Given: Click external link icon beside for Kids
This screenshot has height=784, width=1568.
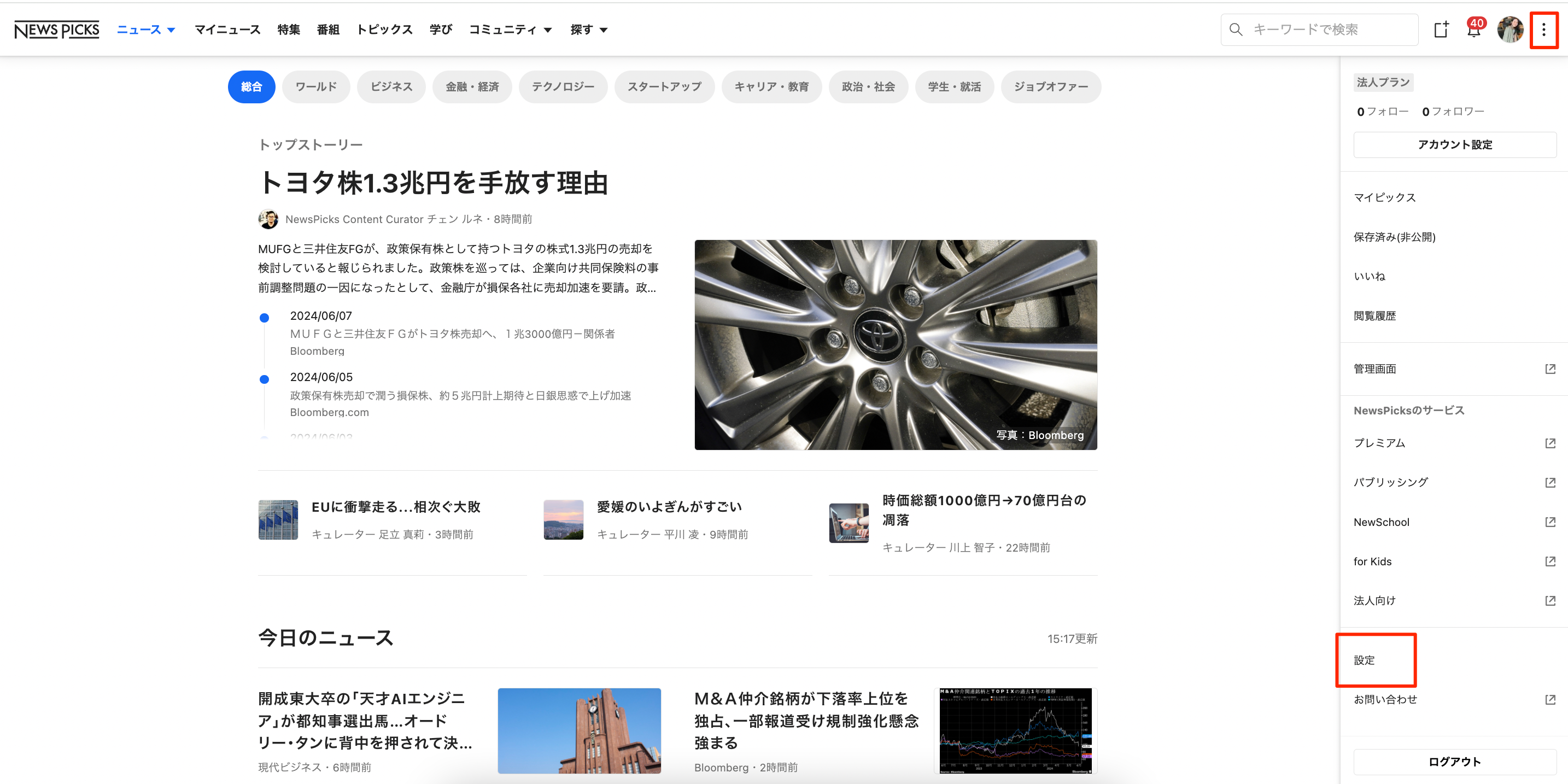Looking at the screenshot, I should pyautogui.click(x=1550, y=561).
